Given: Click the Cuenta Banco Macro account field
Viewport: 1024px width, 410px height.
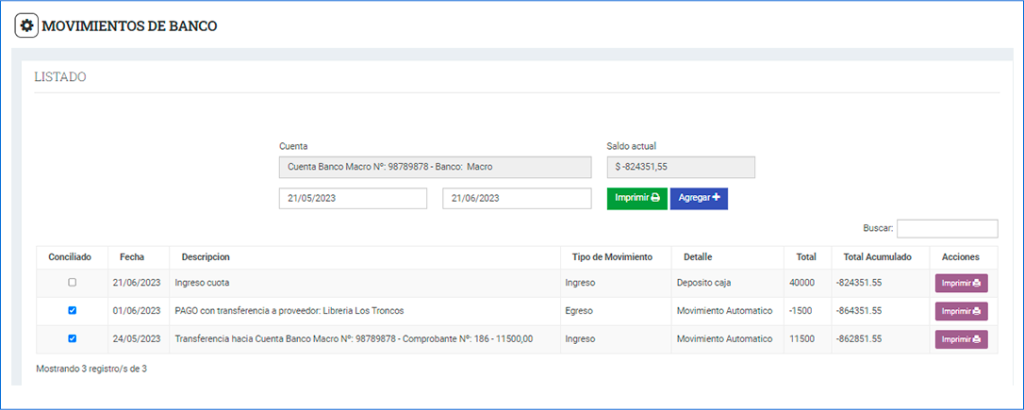Looking at the screenshot, I should pyautogui.click(x=435, y=167).
